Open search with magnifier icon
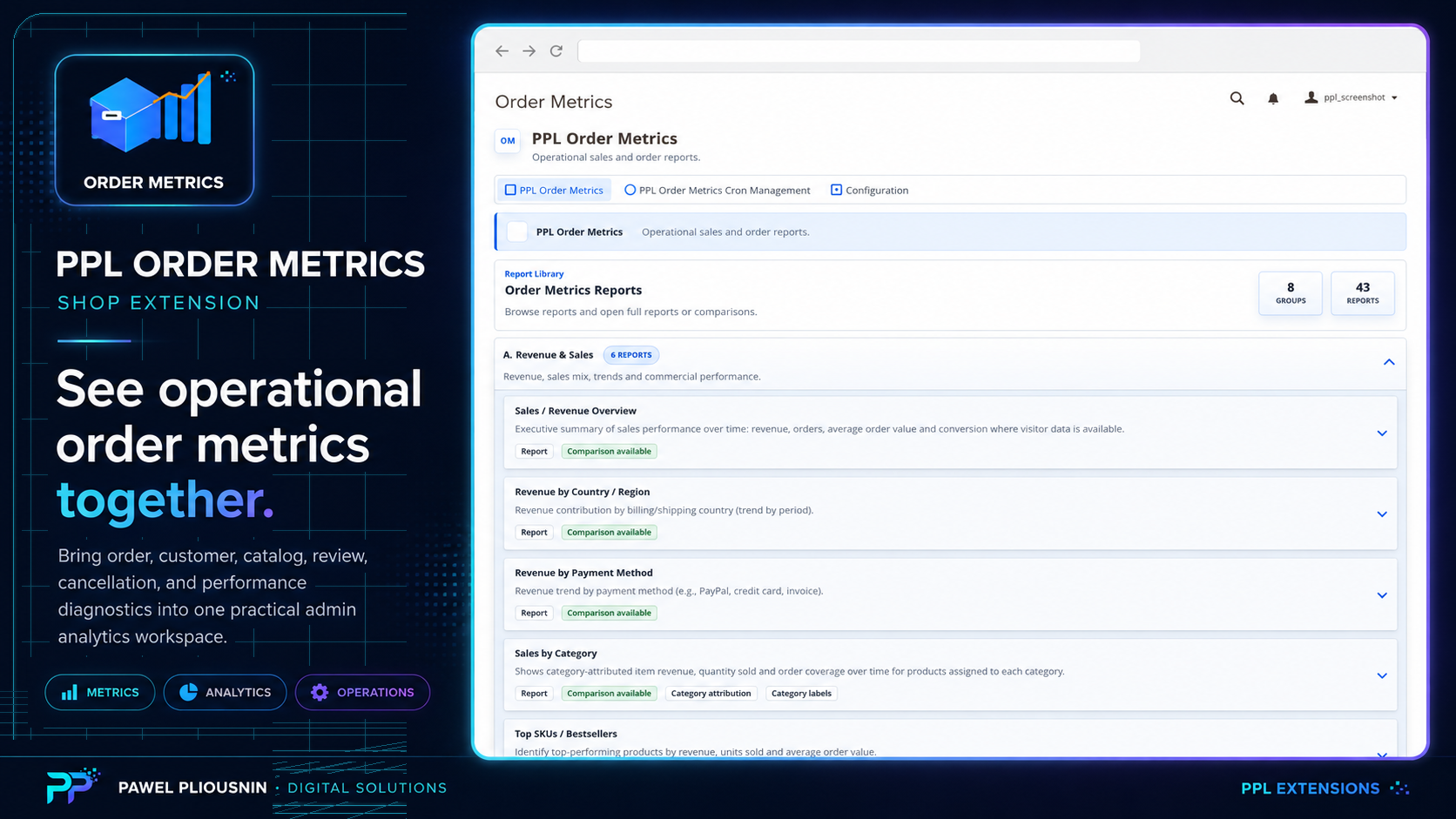Screen dimensions: 1456x819 (1237, 98)
